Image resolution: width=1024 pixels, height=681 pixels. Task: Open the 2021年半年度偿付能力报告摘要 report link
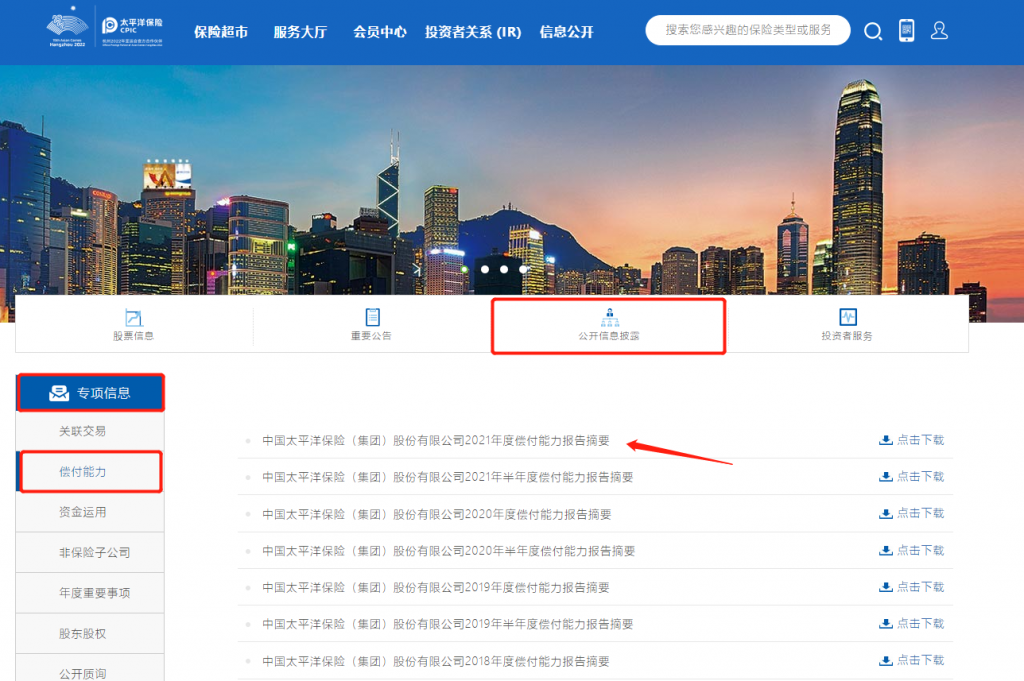447,477
